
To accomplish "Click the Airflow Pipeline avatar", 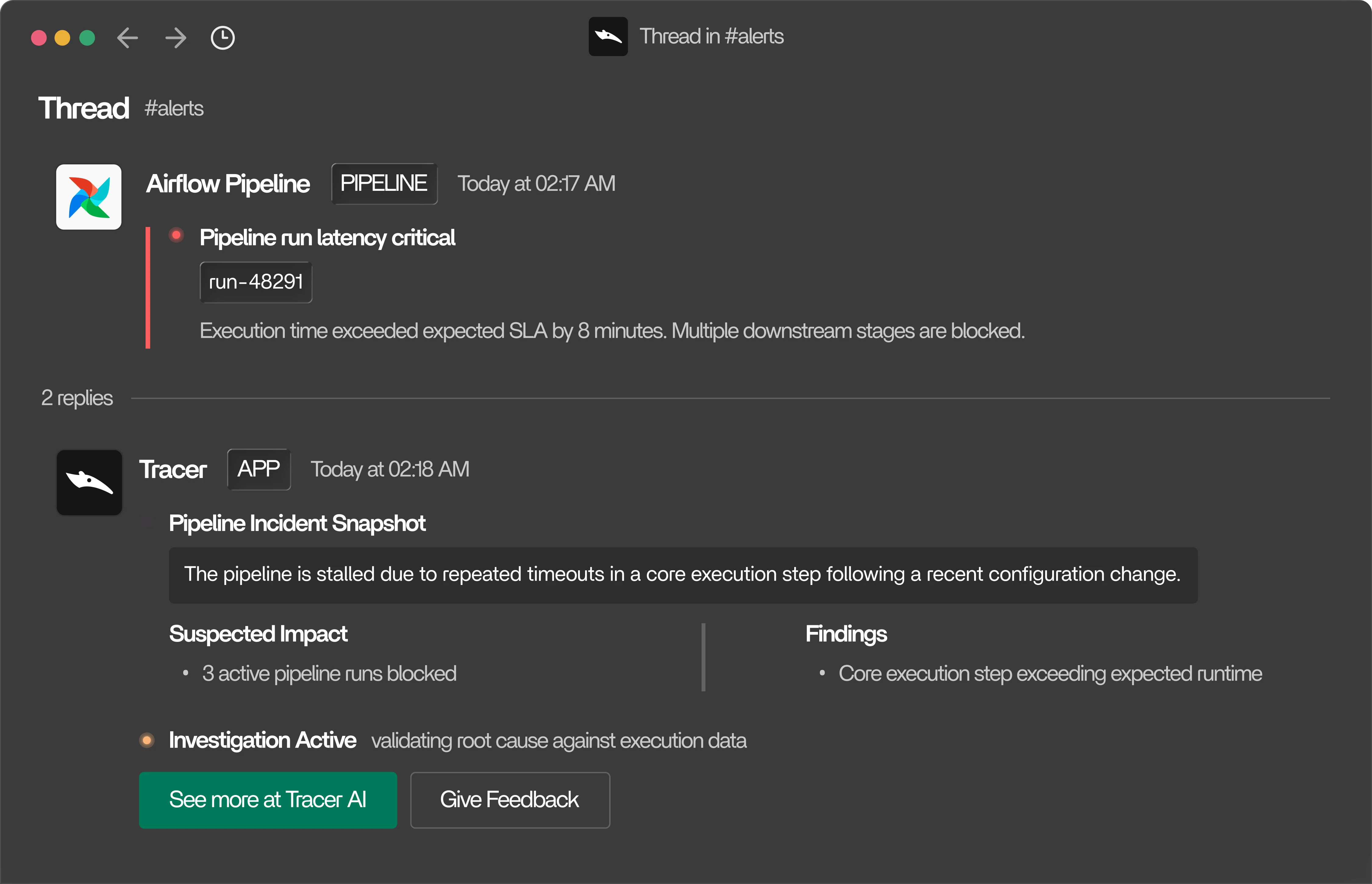I will coord(88,197).
